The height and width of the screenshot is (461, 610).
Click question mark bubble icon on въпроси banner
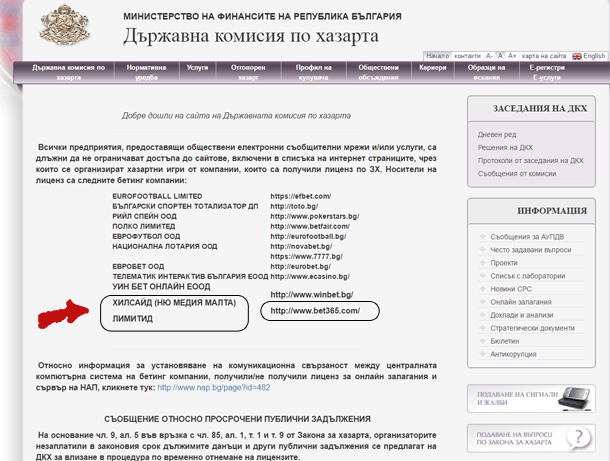tap(578, 438)
